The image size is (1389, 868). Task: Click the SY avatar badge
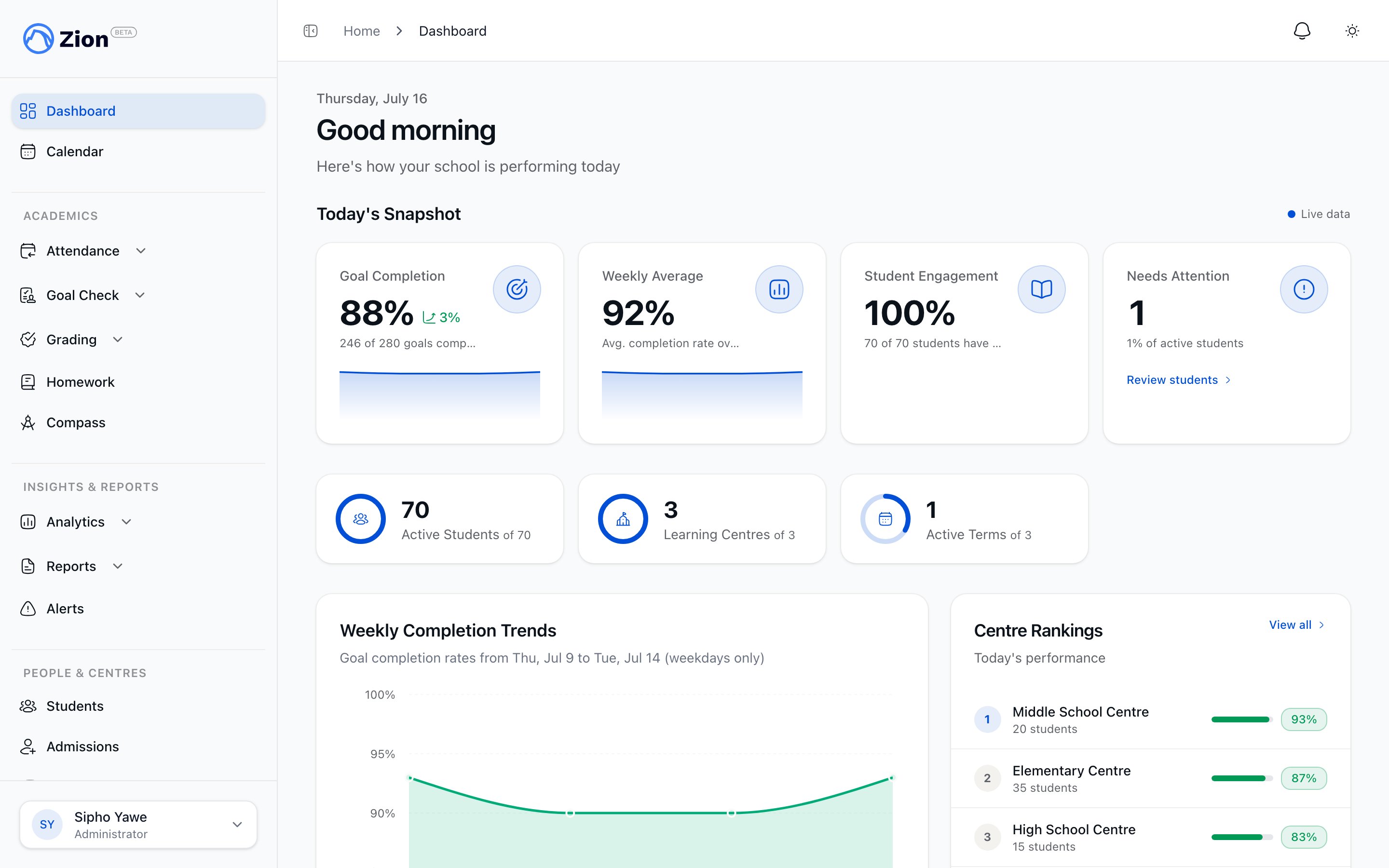[47, 825]
